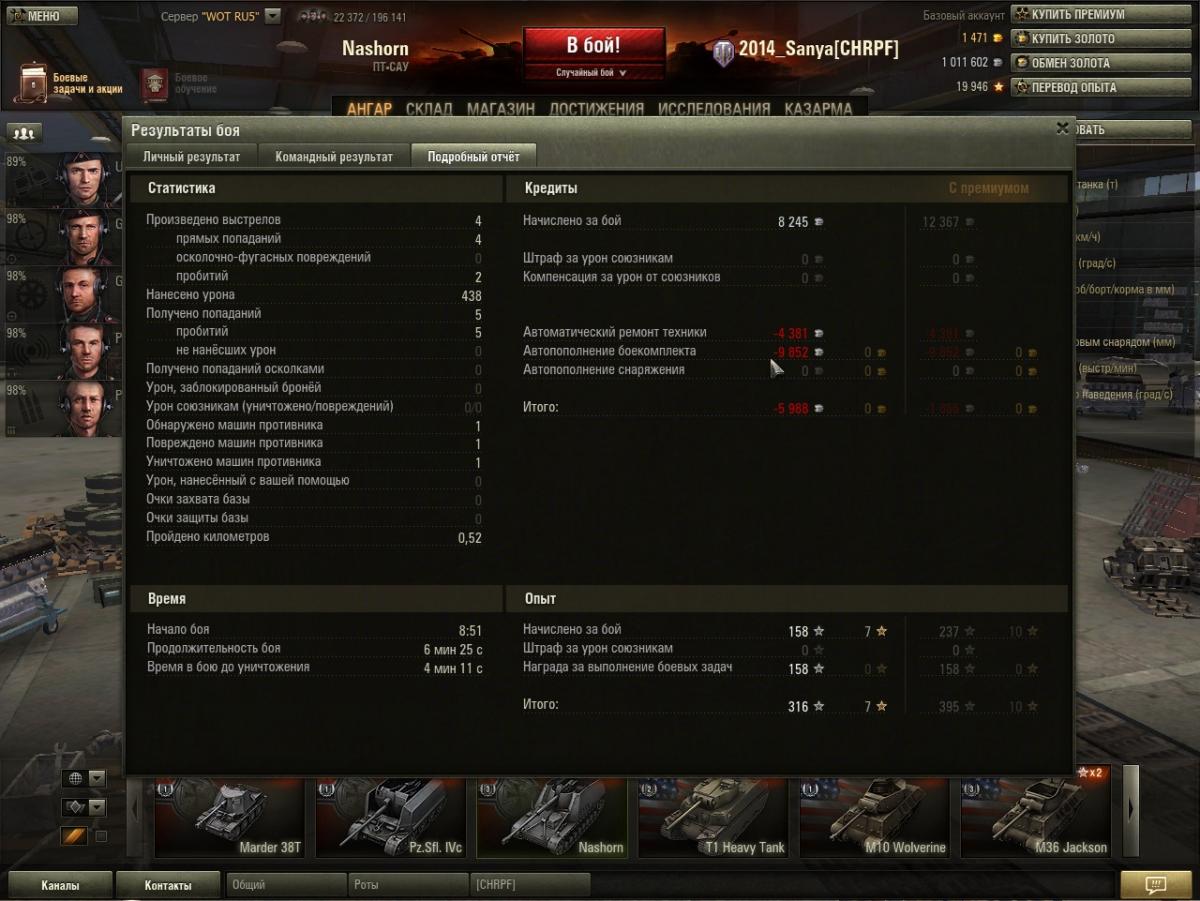
Task: Select the T1 Heavy Tank
Action: coord(713,819)
